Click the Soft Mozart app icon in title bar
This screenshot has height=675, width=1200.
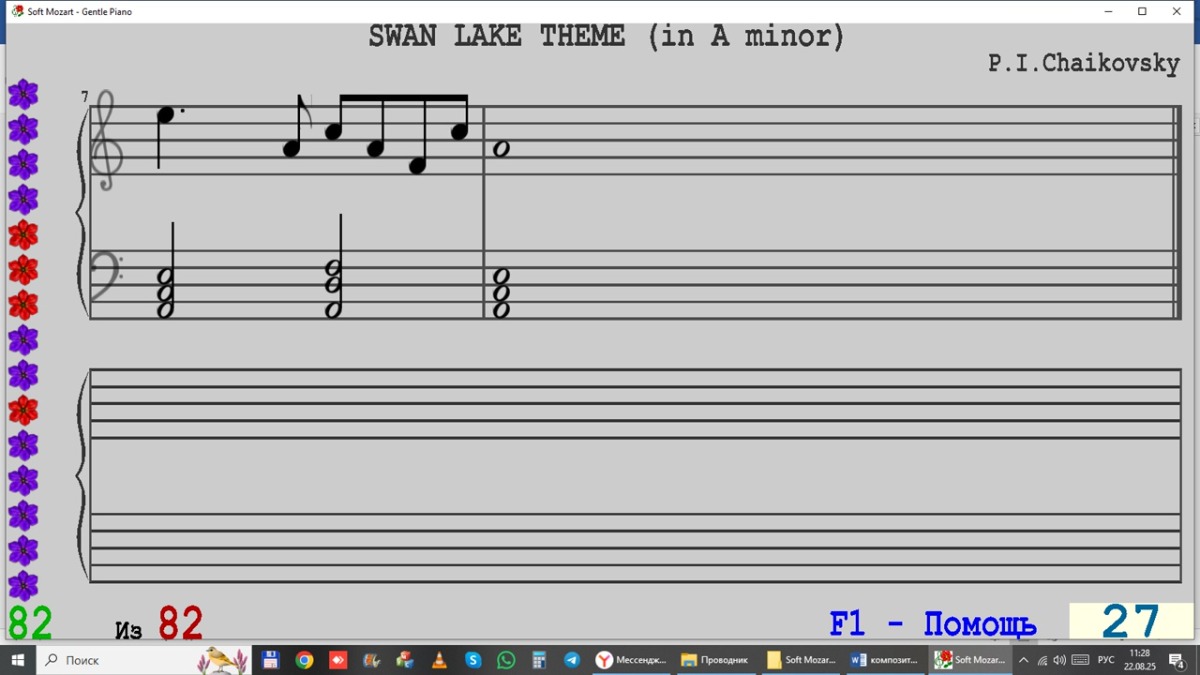17,12
